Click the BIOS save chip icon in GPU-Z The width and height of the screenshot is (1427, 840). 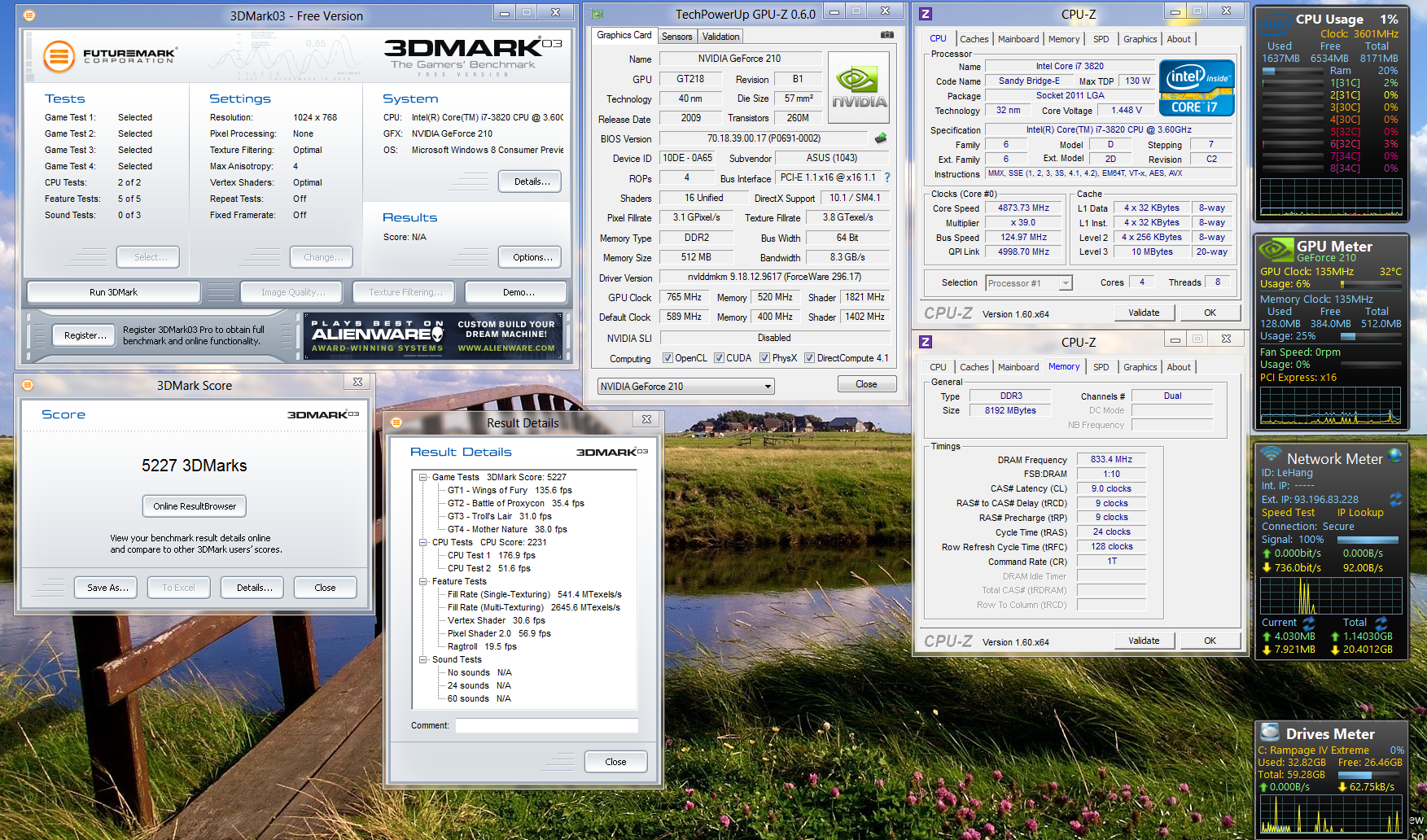[880, 138]
